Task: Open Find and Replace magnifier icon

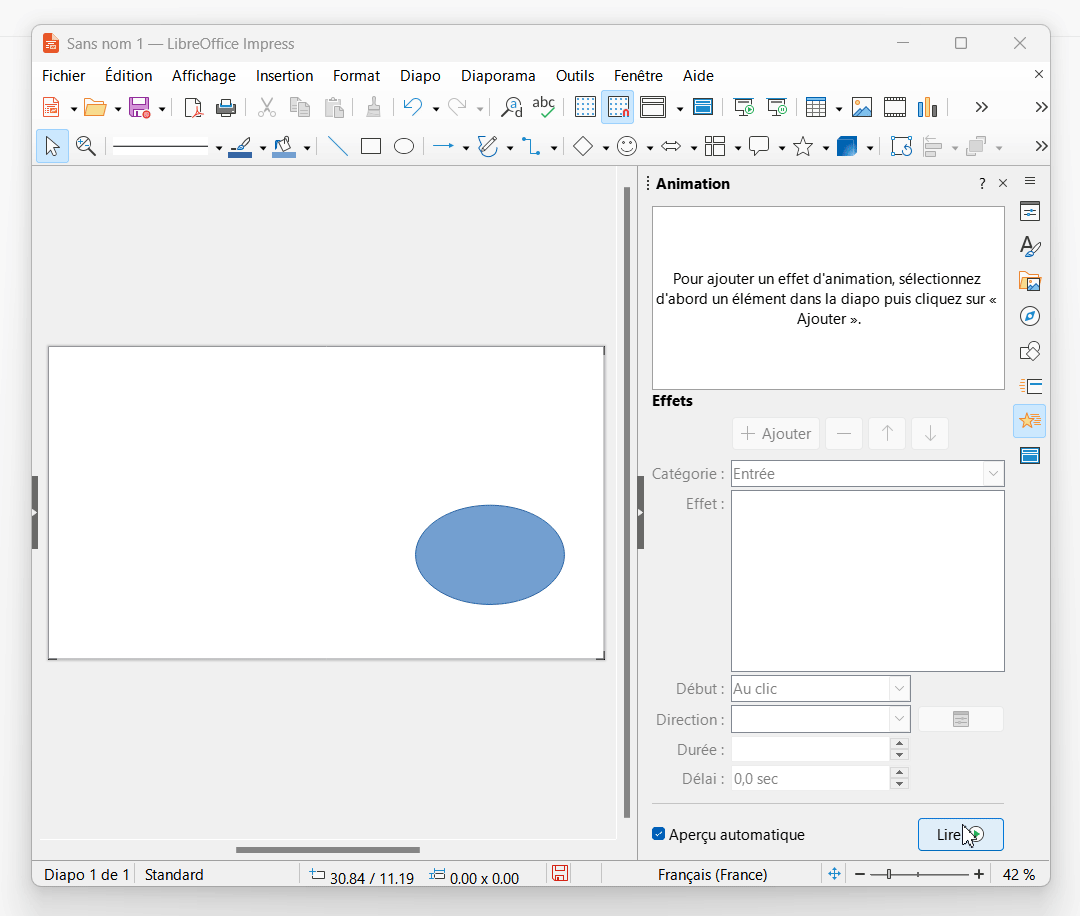Action: pos(511,107)
